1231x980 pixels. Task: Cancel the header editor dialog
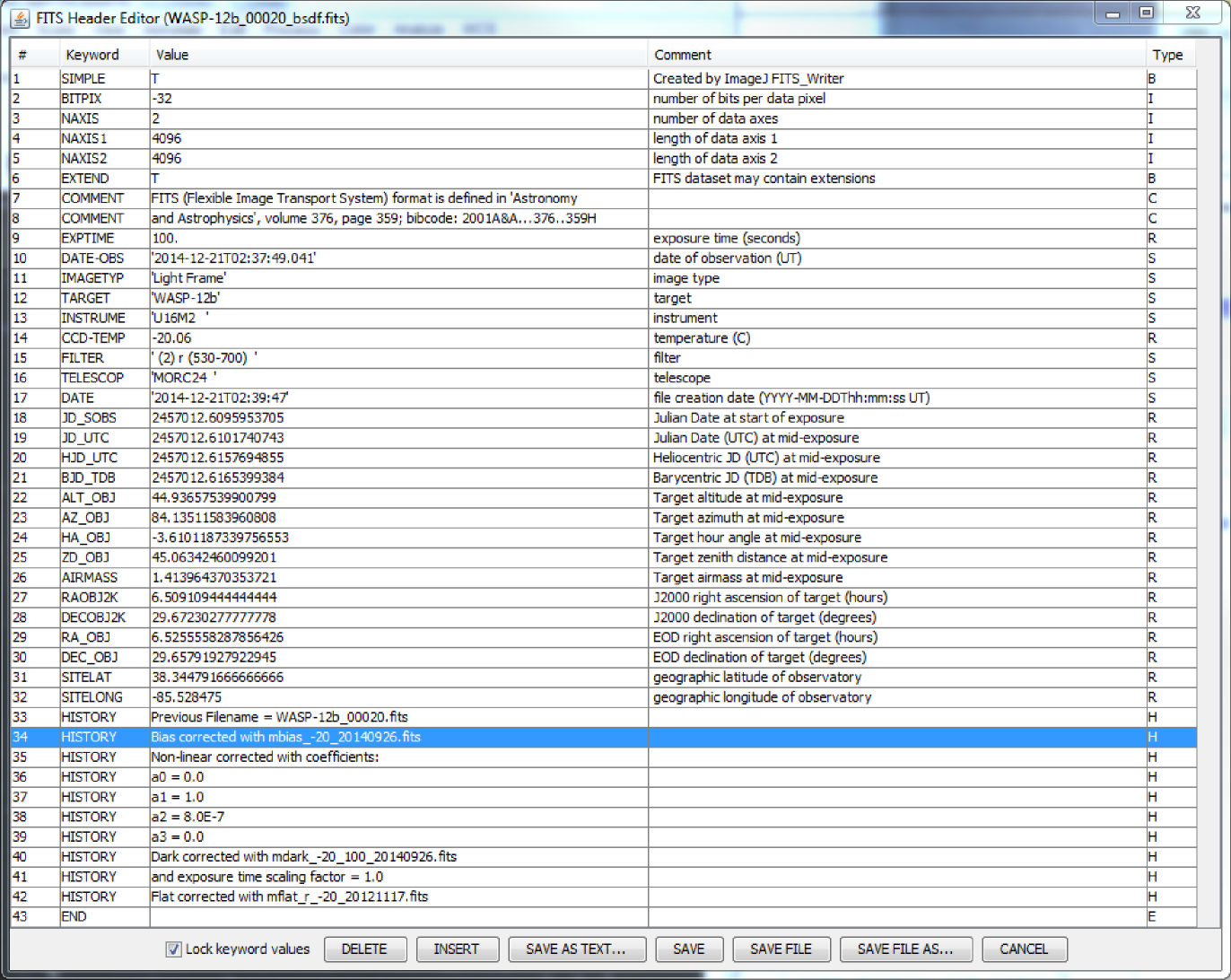click(x=1024, y=949)
